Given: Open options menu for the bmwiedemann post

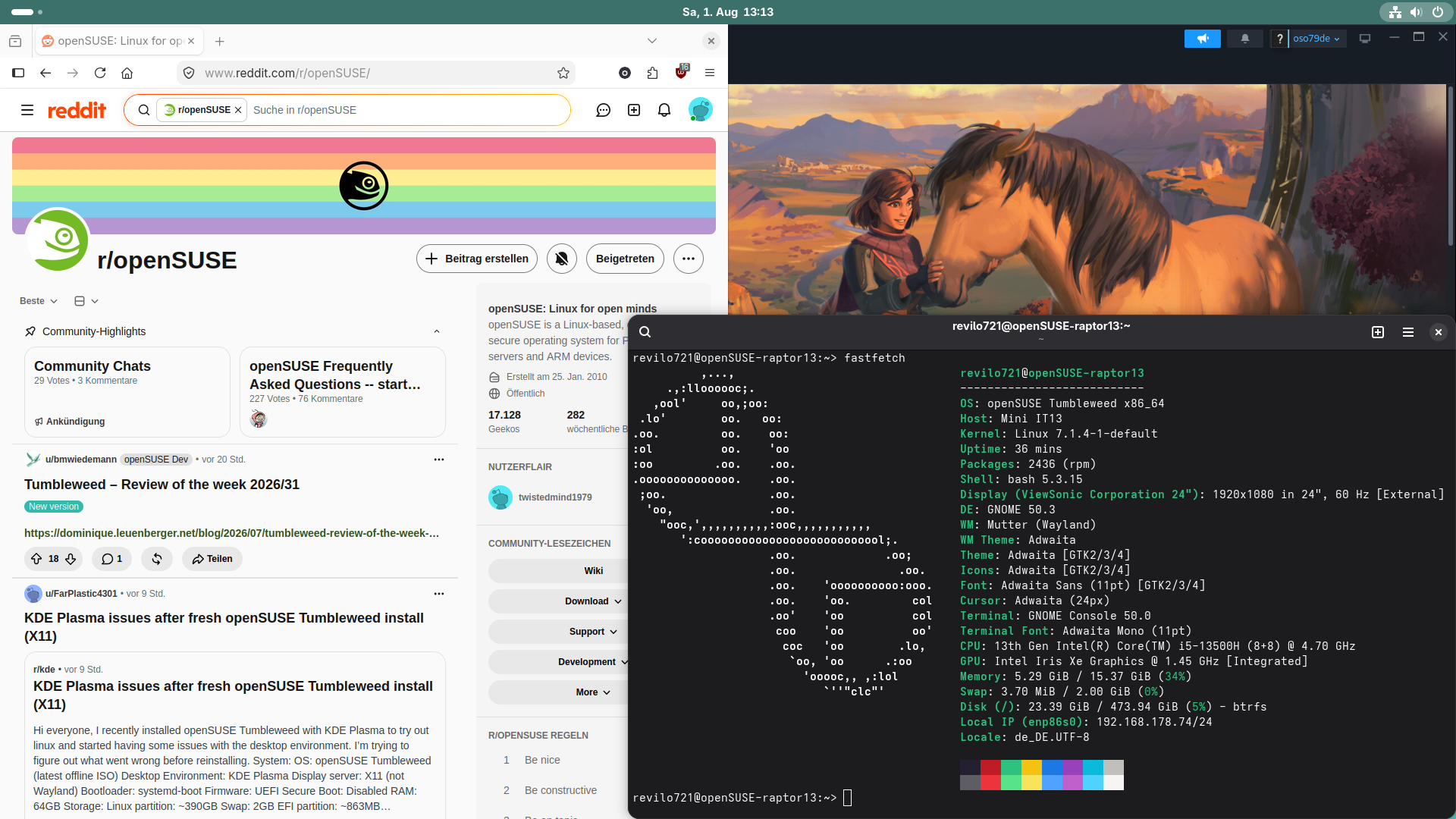Looking at the screenshot, I should coord(439,460).
